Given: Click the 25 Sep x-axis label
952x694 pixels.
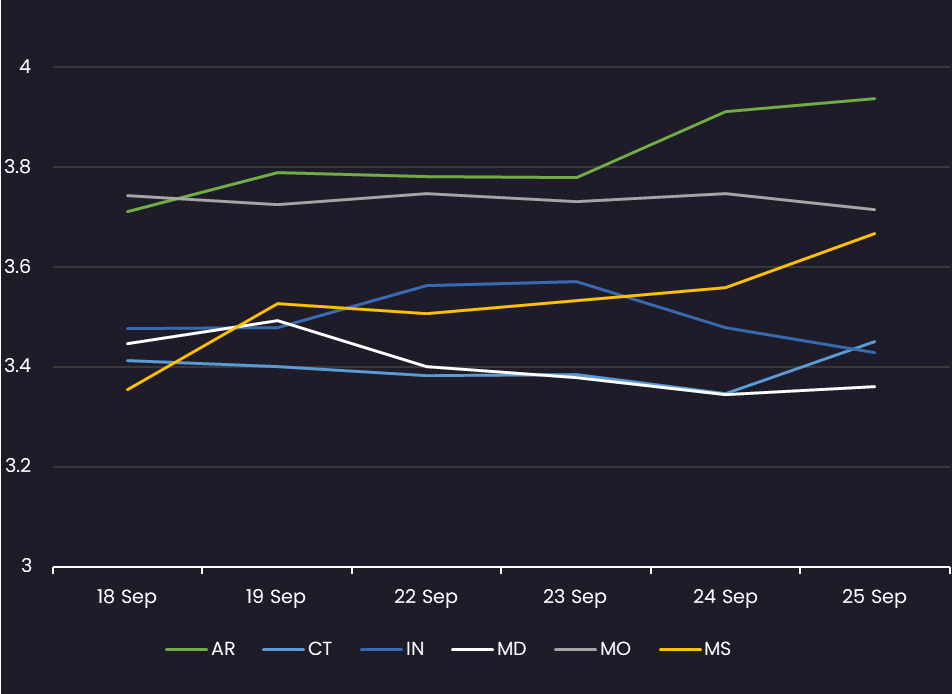Looking at the screenshot, I should point(875,597).
